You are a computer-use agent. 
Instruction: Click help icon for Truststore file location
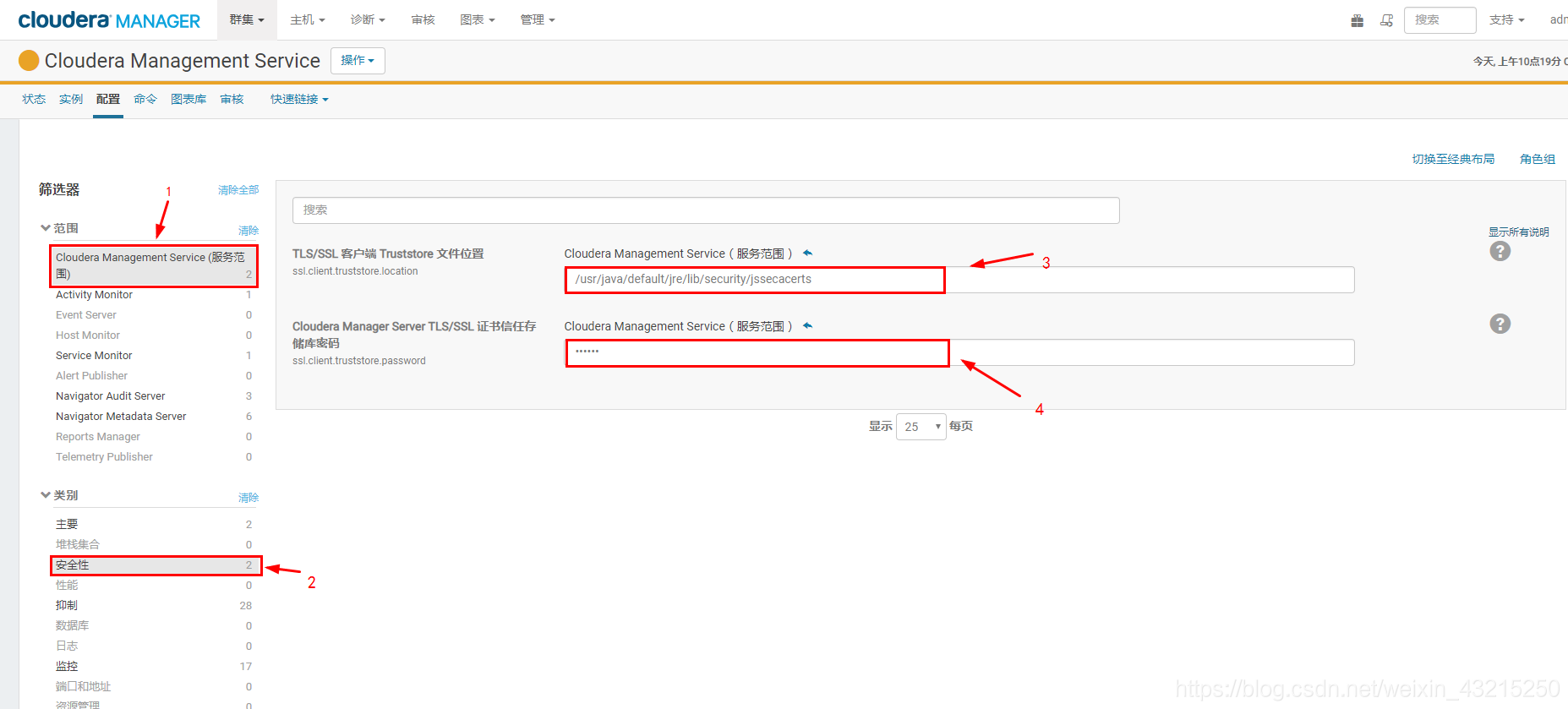(1500, 251)
